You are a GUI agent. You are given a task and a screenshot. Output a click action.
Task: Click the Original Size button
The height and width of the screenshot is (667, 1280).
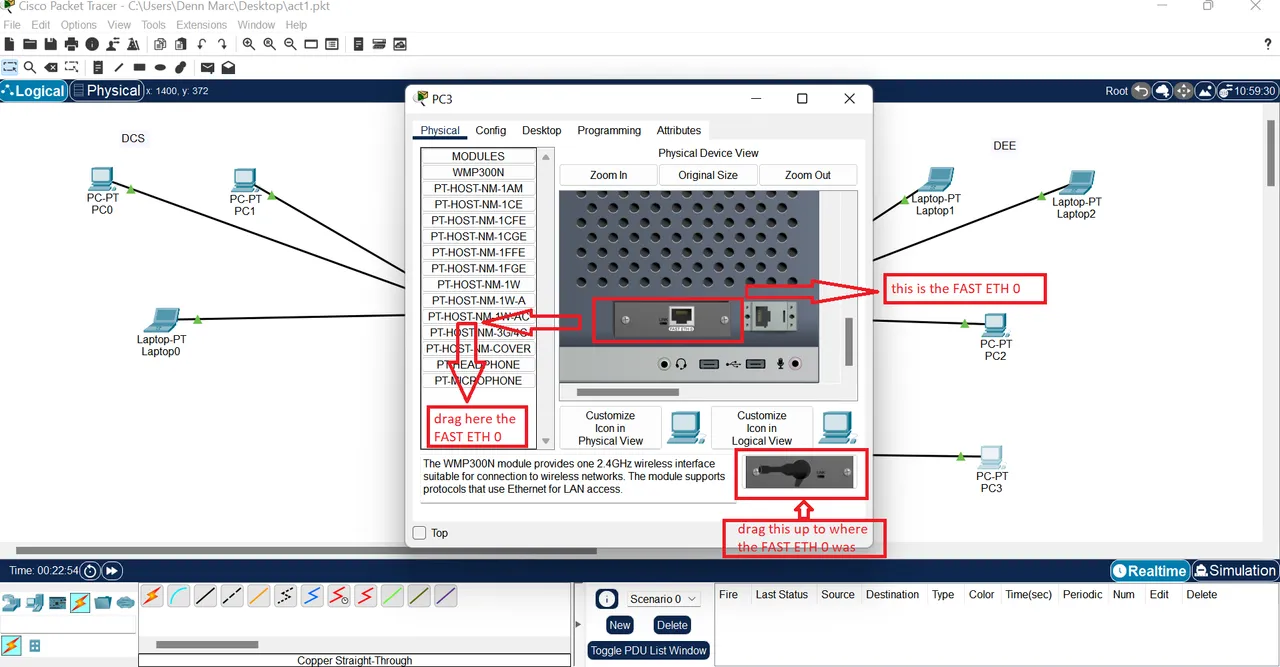(708, 175)
